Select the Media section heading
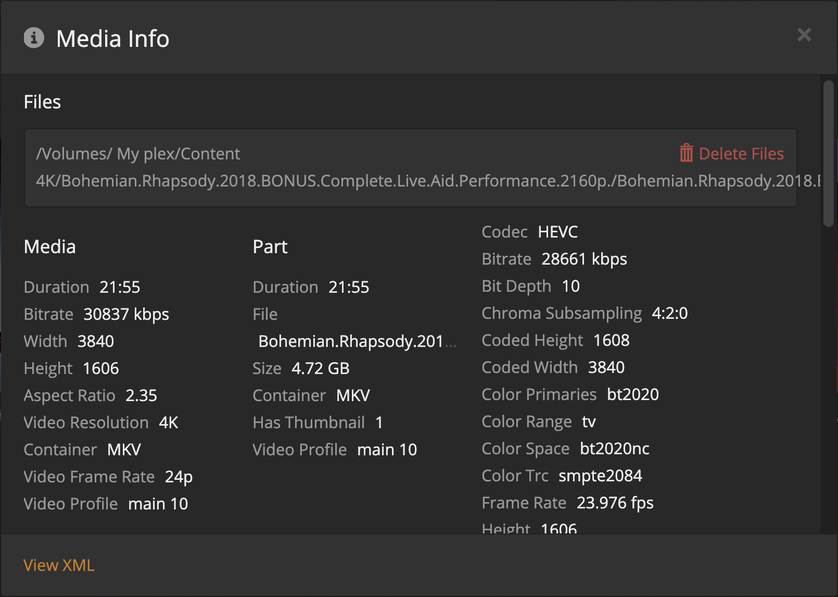The width and height of the screenshot is (838, 597). point(50,246)
